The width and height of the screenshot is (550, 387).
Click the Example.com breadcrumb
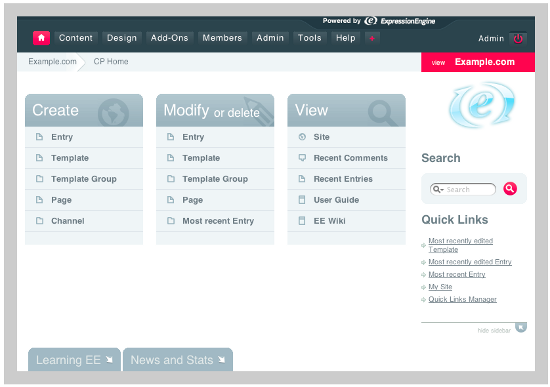point(52,61)
